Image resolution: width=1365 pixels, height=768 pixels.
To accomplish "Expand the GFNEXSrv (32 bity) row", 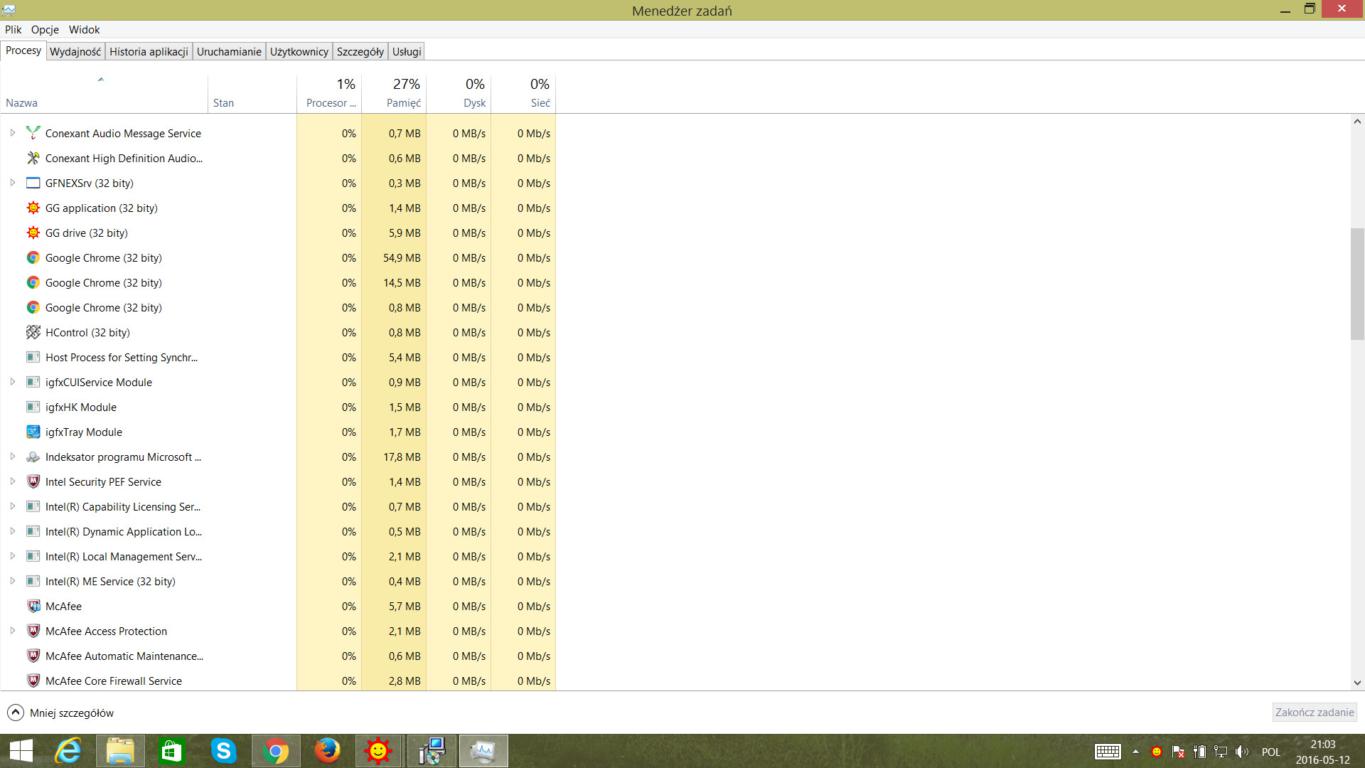I will [x=13, y=183].
